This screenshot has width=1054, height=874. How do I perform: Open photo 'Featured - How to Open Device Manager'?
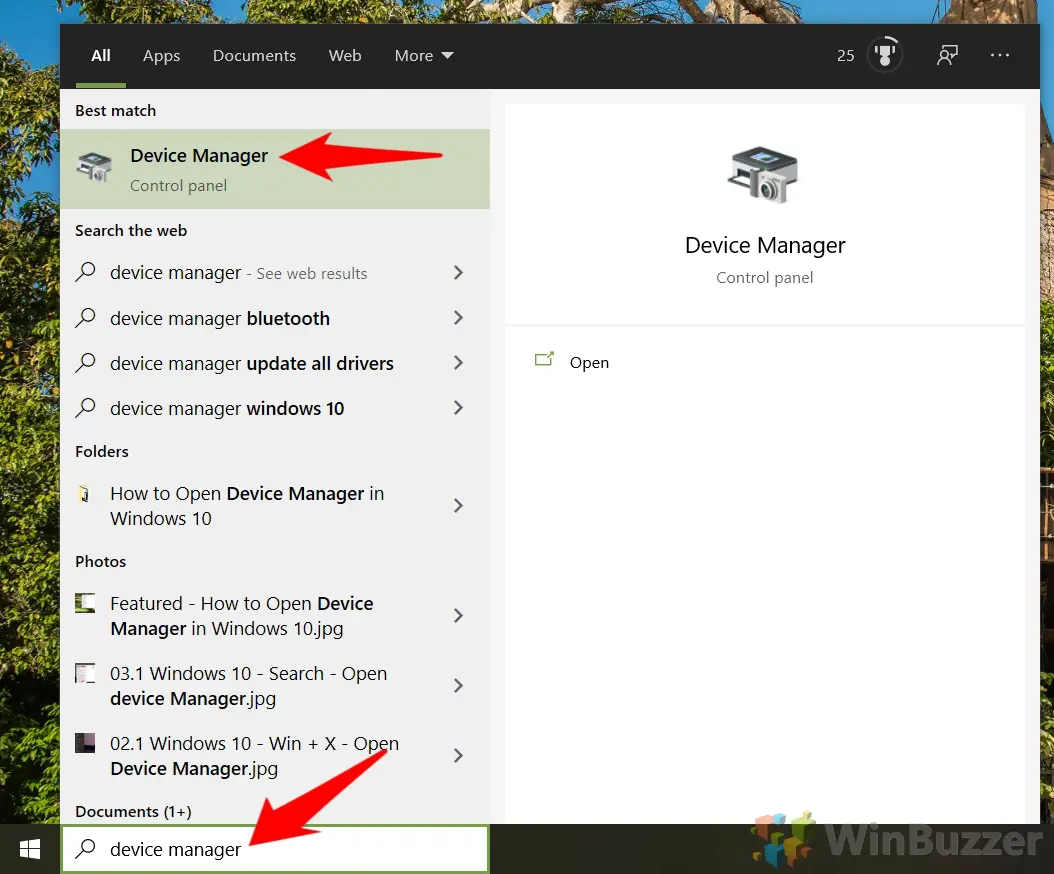click(x=274, y=616)
